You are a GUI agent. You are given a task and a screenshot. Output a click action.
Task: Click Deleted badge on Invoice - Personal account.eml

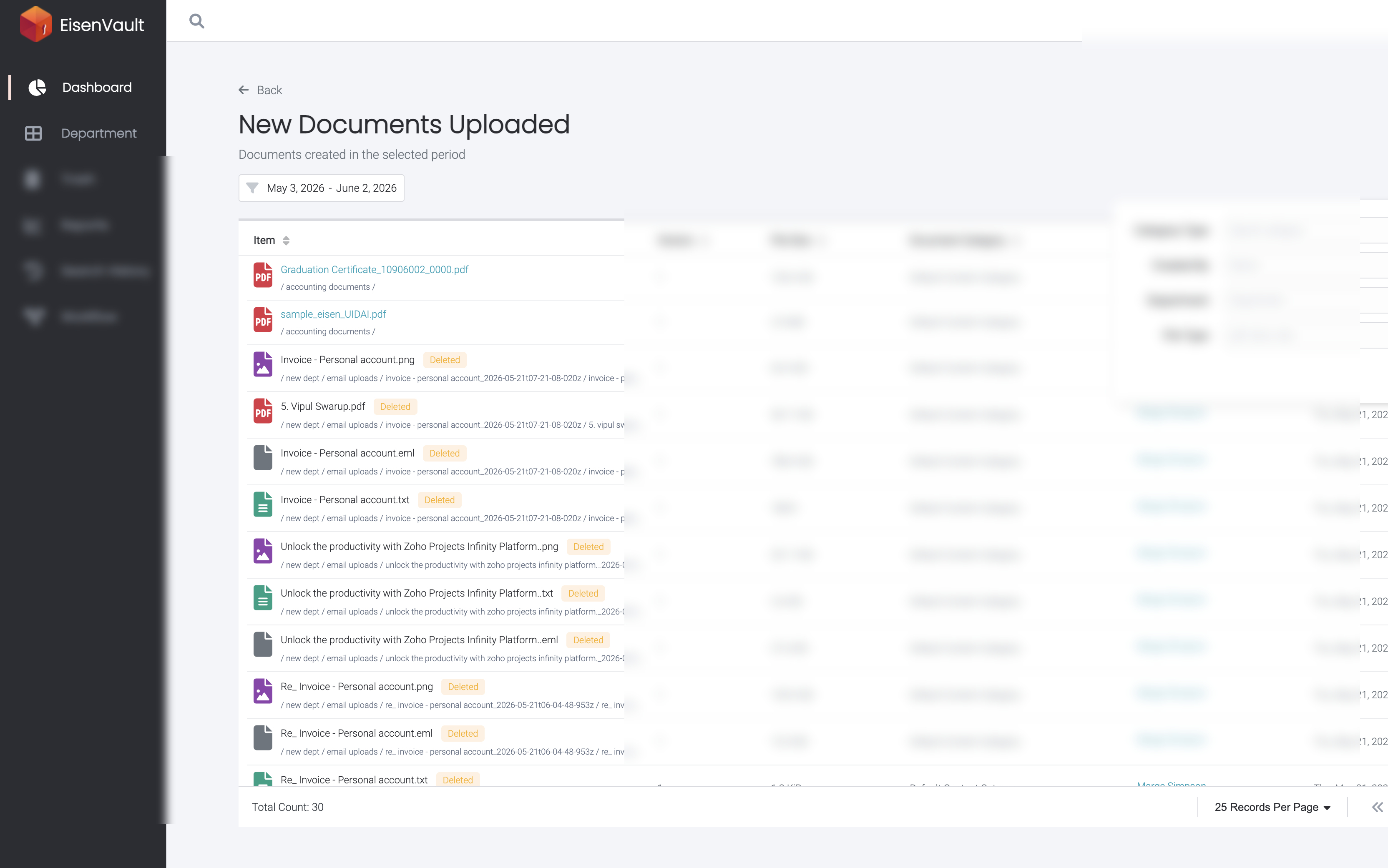(x=445, y=454)
